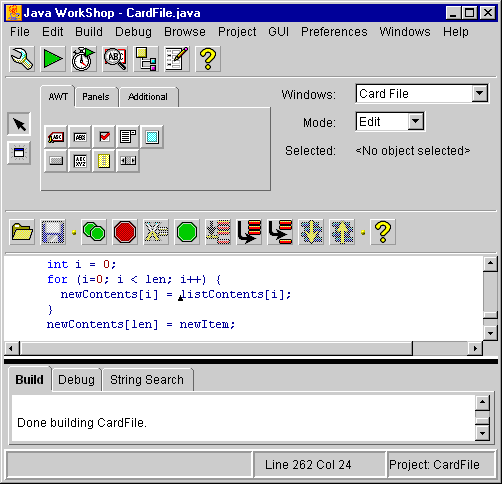
Task: Click the ABC magnifier source browser icon
Action: [115, 59]
